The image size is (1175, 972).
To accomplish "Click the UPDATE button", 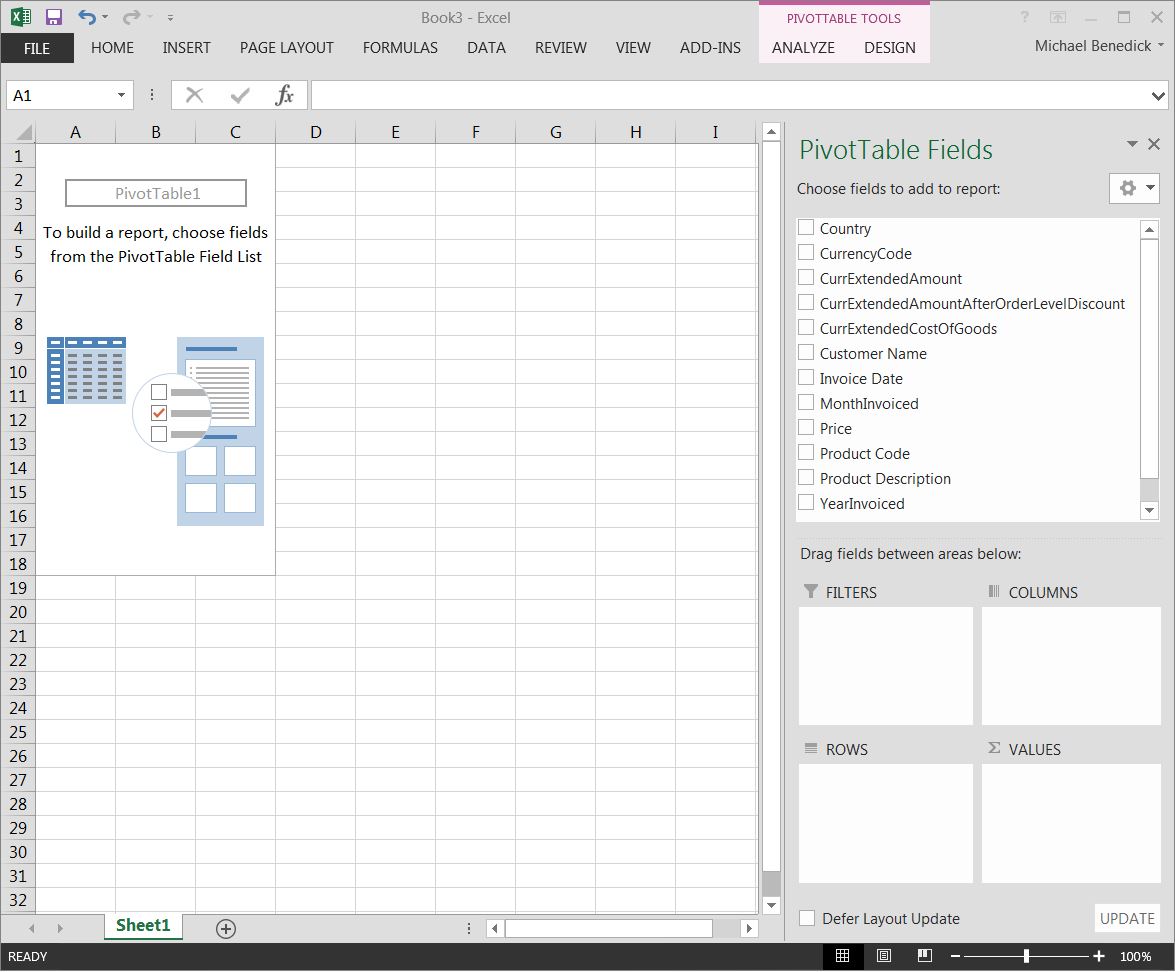I will click(x=1127, y=918).
